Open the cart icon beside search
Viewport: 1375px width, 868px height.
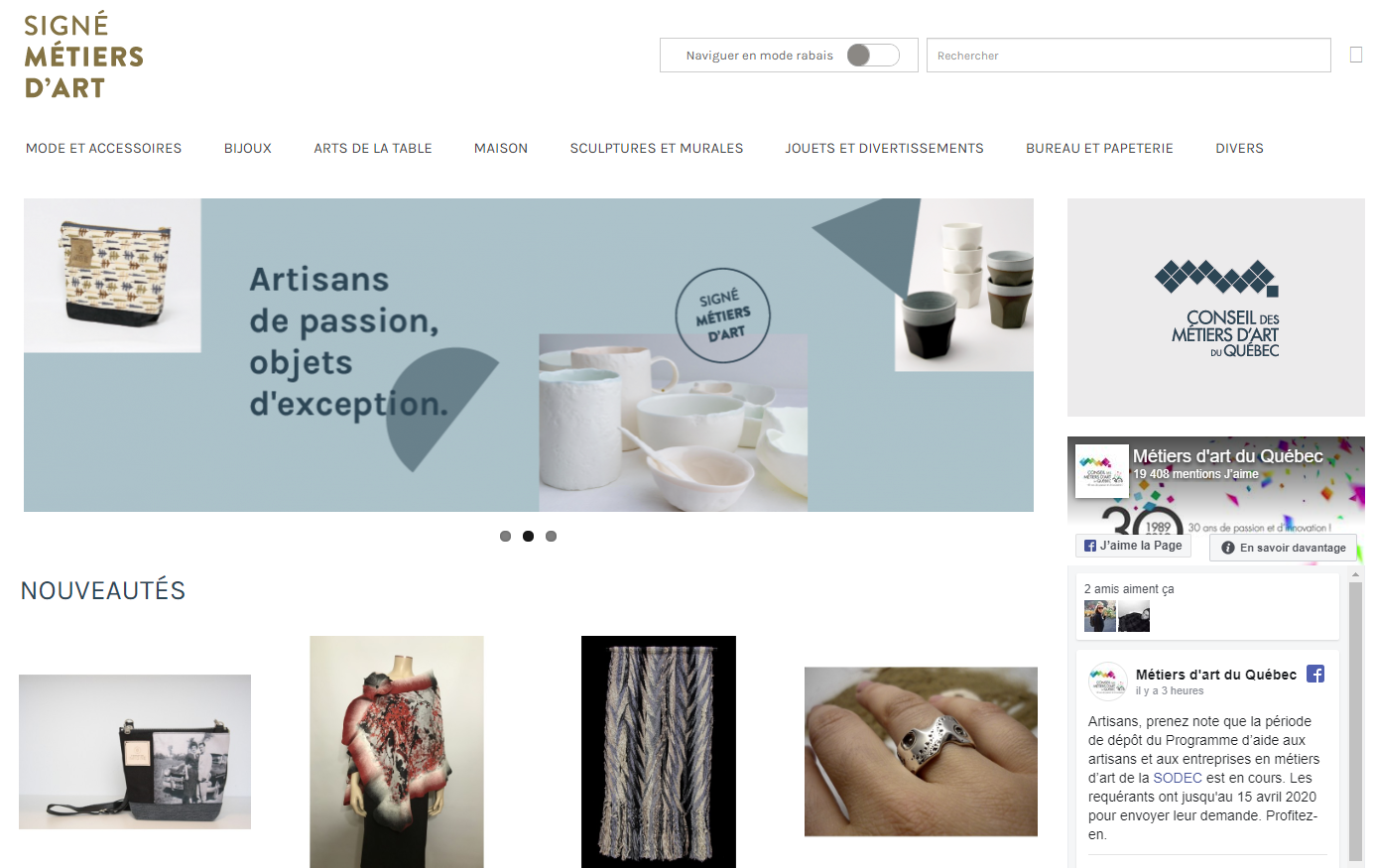tap(1356, 55)
